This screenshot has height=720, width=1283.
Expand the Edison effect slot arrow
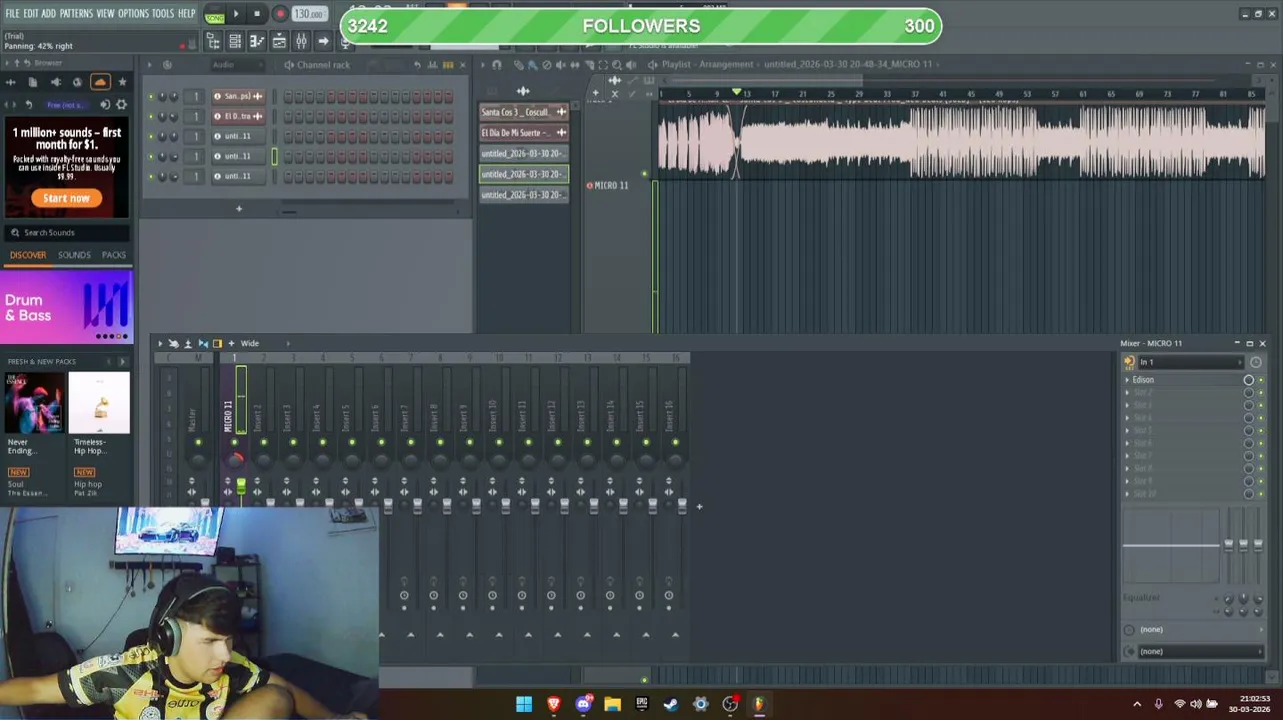pos(1127,380)
